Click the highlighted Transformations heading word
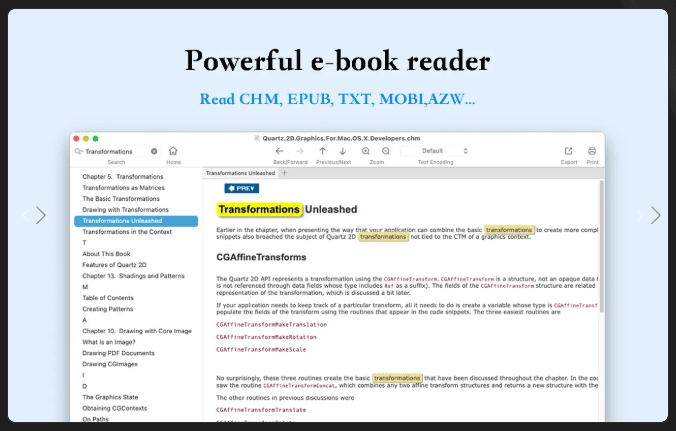676x431 pixels. click(259, 209)
